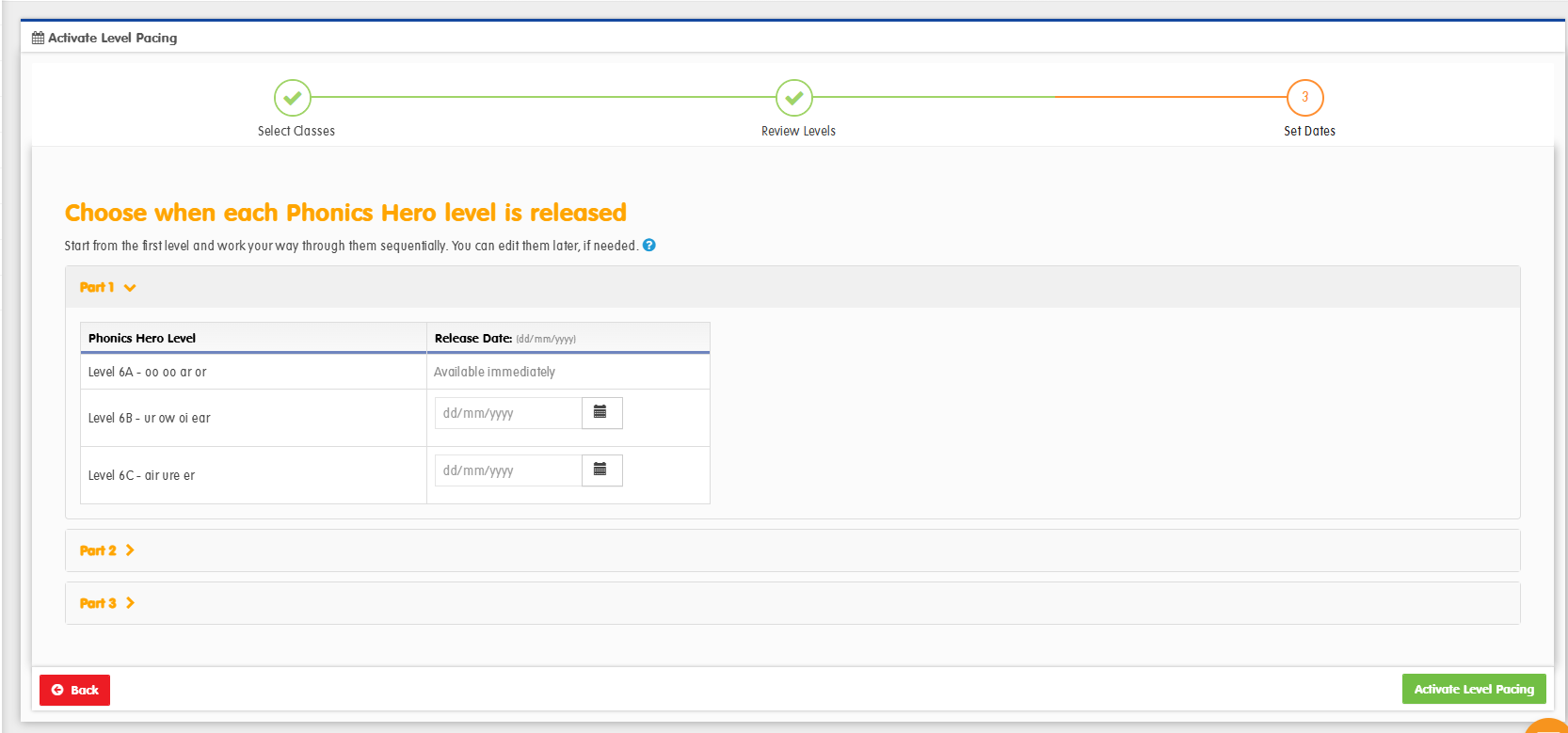Select the 'Select Classes' step label

tap(296, 131)
